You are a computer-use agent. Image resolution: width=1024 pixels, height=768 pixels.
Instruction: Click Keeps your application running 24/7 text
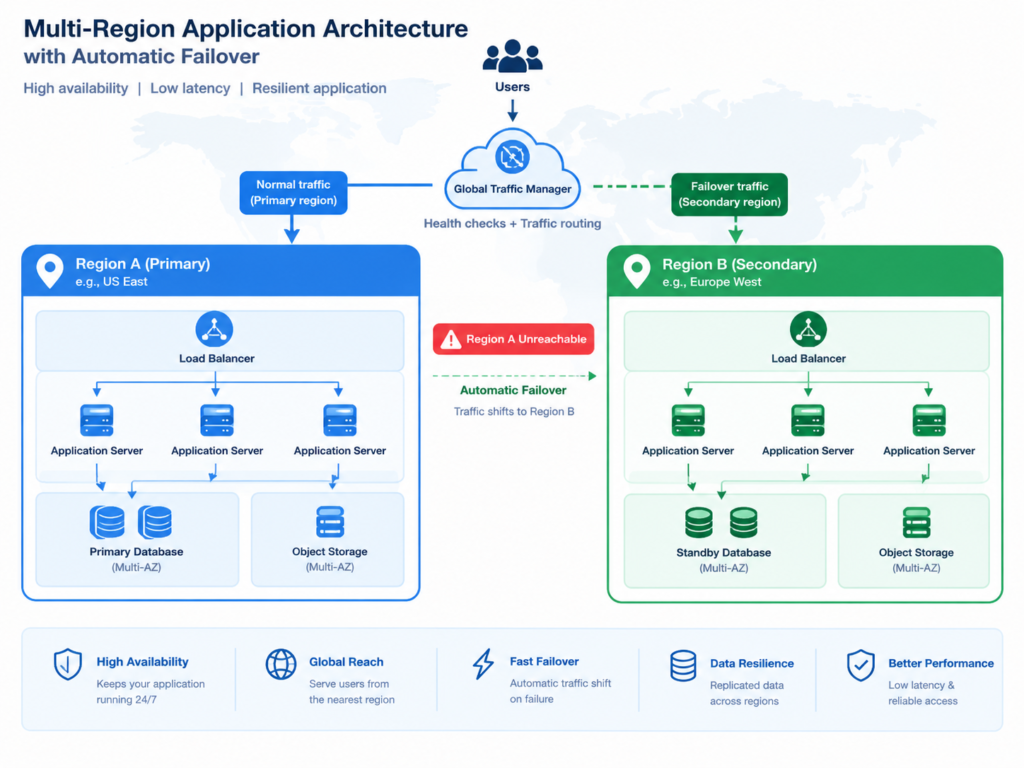pos(151,692)
